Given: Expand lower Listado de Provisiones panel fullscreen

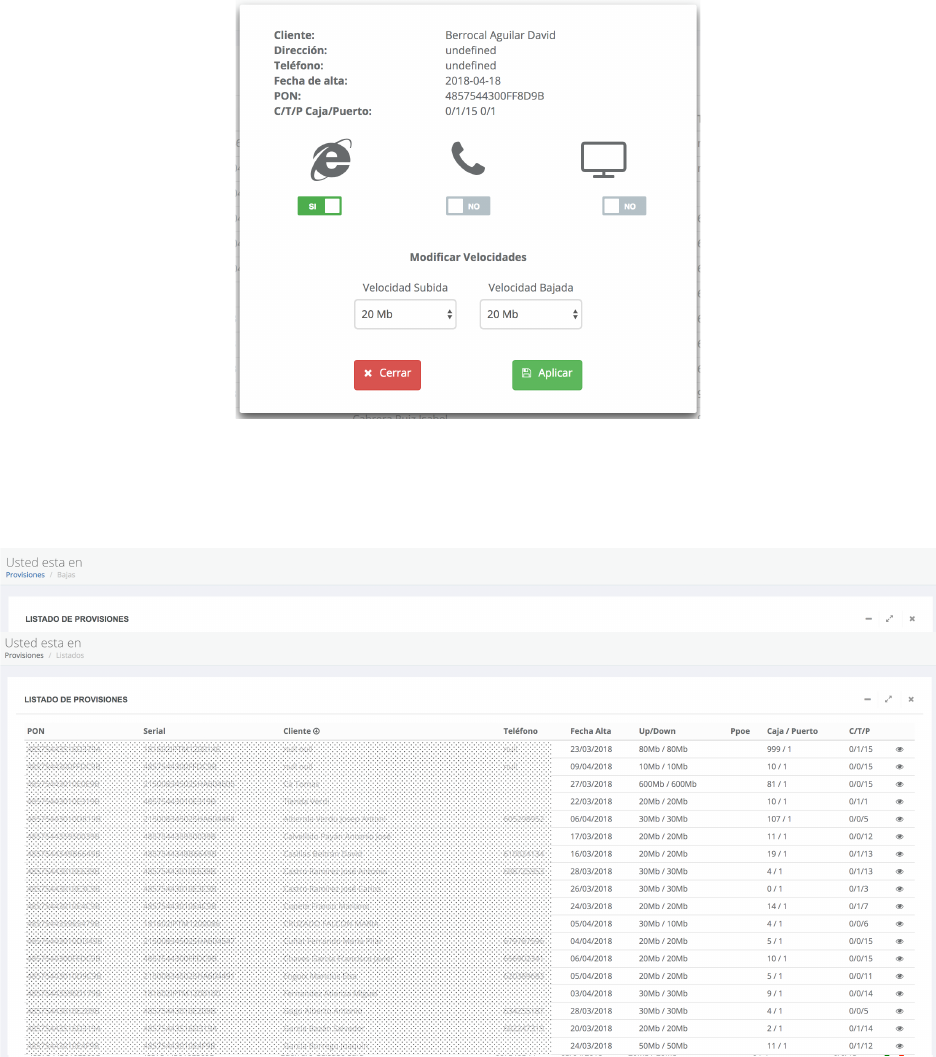Looking at the screenshot, I should coord(888,700).
